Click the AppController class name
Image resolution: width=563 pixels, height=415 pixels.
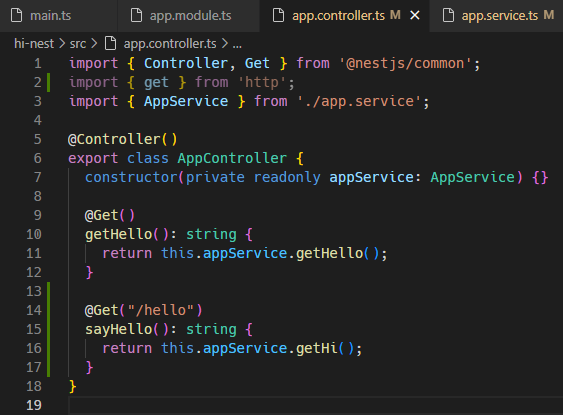[x=232, y=158]
